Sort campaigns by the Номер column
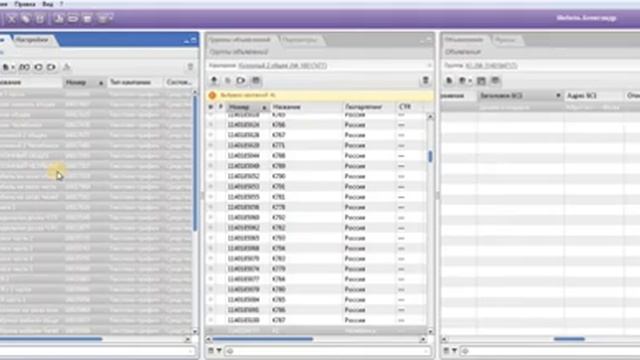The image size is (640, 360). [84, 82]
